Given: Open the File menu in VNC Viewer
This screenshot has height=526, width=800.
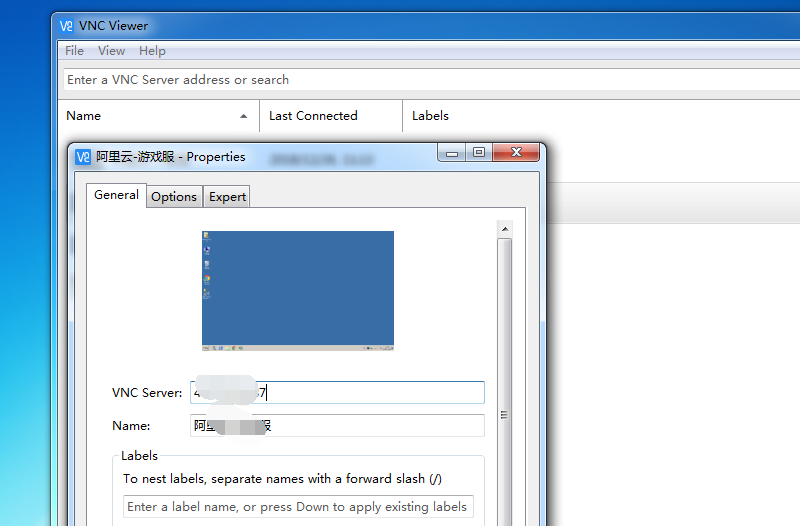Looking at the screenshot, I should click(x=74, y=51).
